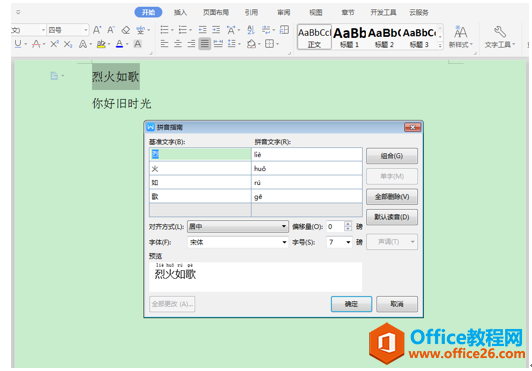
Task: Click the character shading A icon
Action: click(x=137, y=44)
